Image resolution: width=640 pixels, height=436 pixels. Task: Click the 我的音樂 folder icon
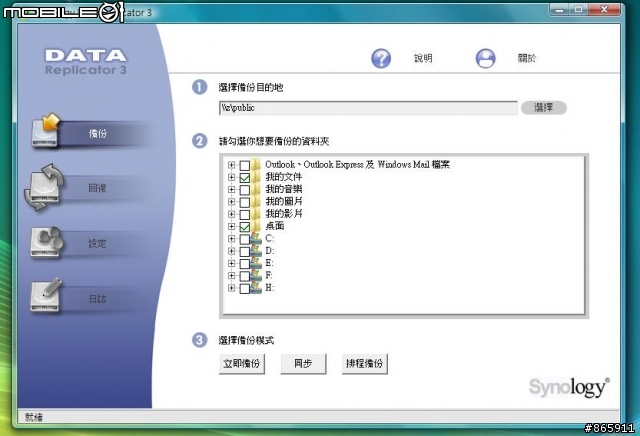[x=256, y=189]
